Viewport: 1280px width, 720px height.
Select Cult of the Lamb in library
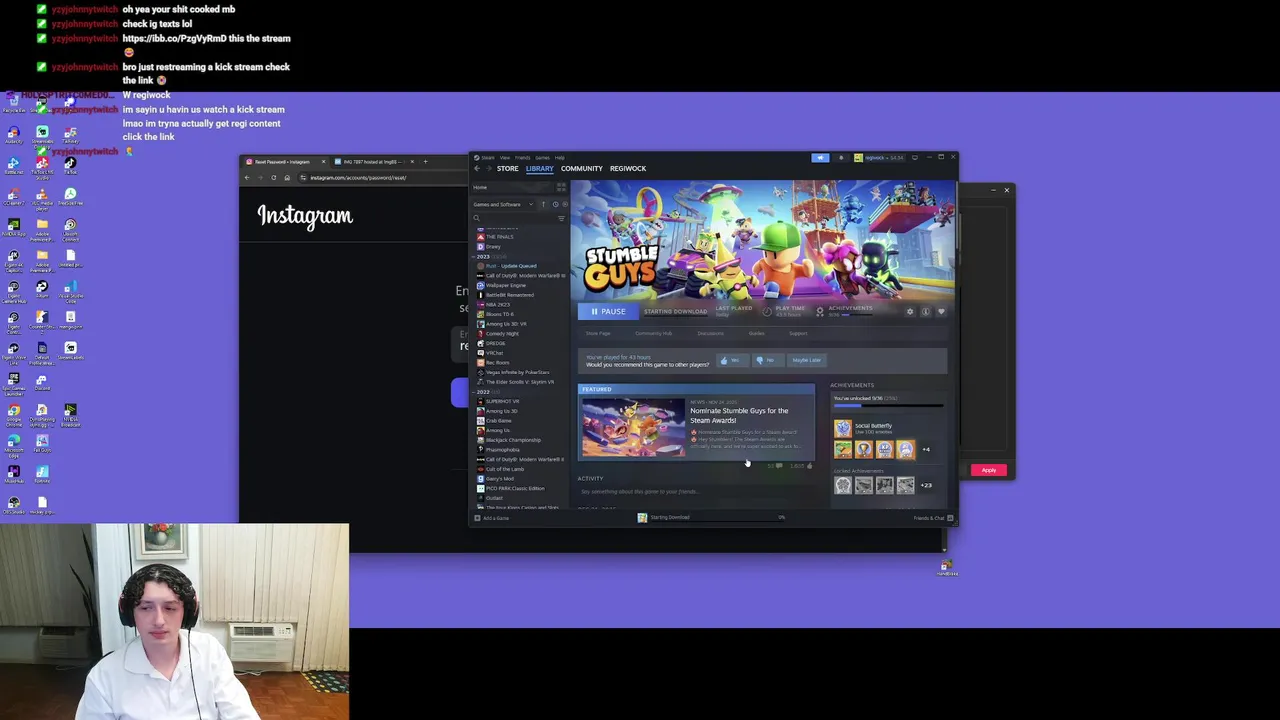[x=504, y=469]
